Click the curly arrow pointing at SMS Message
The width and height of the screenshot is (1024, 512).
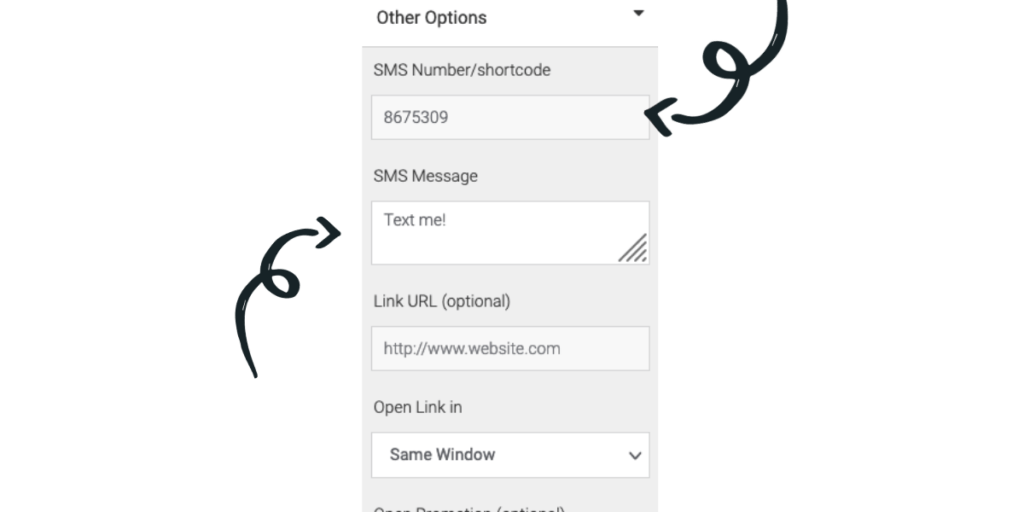click(287, 297)
